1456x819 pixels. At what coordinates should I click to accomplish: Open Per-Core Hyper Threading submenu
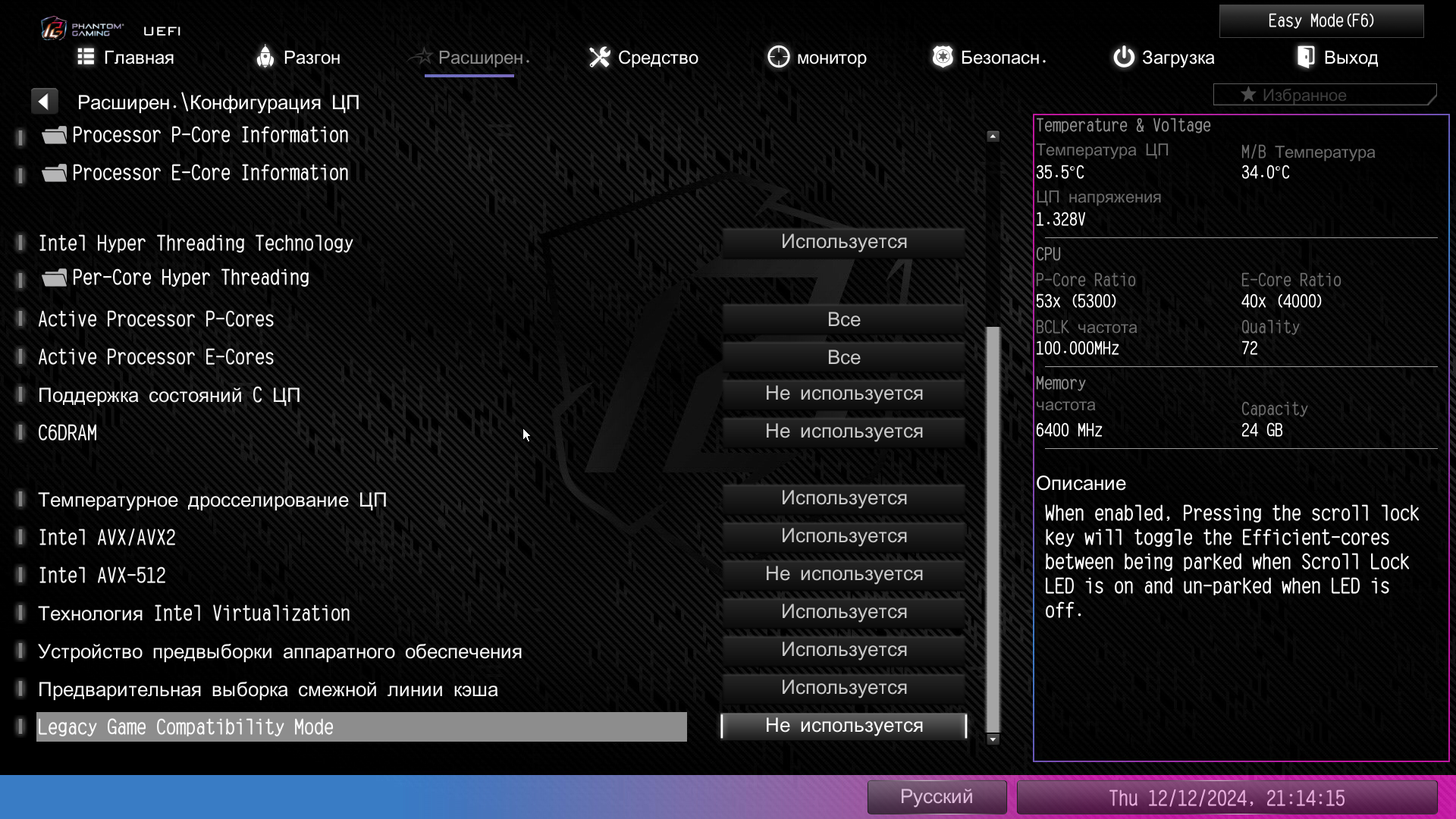point(190,278)
